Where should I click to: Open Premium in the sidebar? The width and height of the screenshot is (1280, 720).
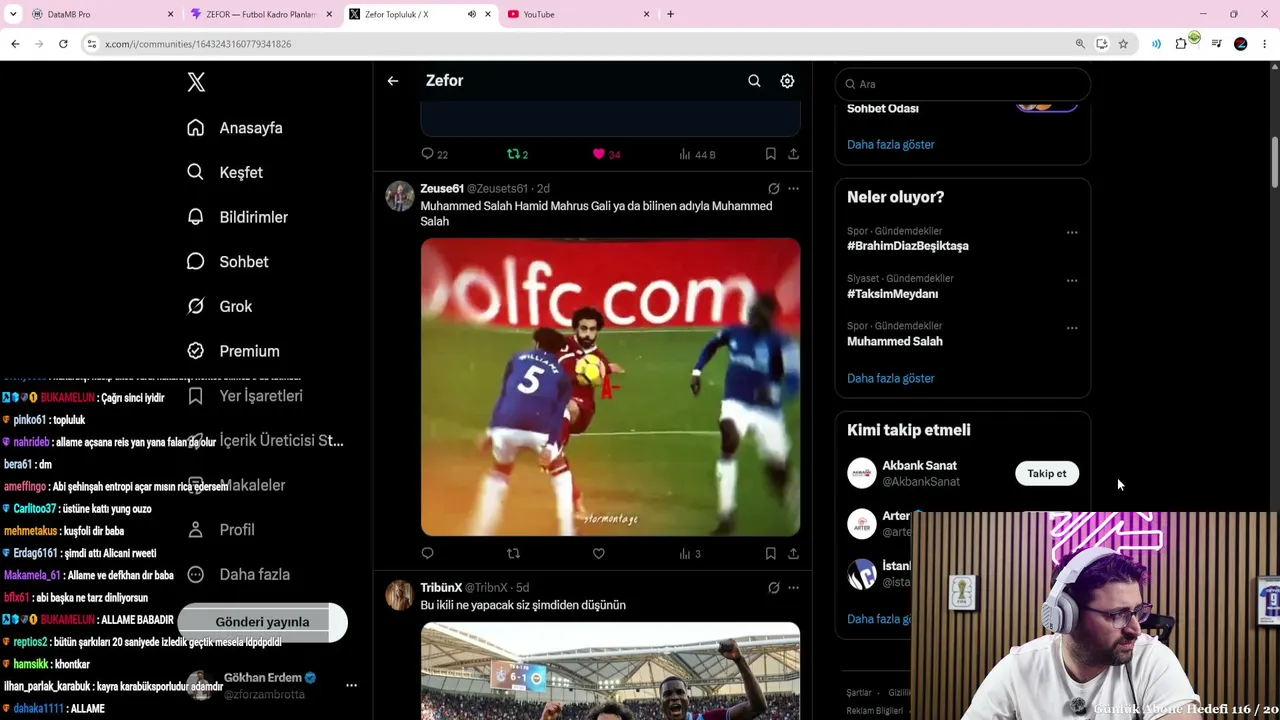click(x=233, y=351)
